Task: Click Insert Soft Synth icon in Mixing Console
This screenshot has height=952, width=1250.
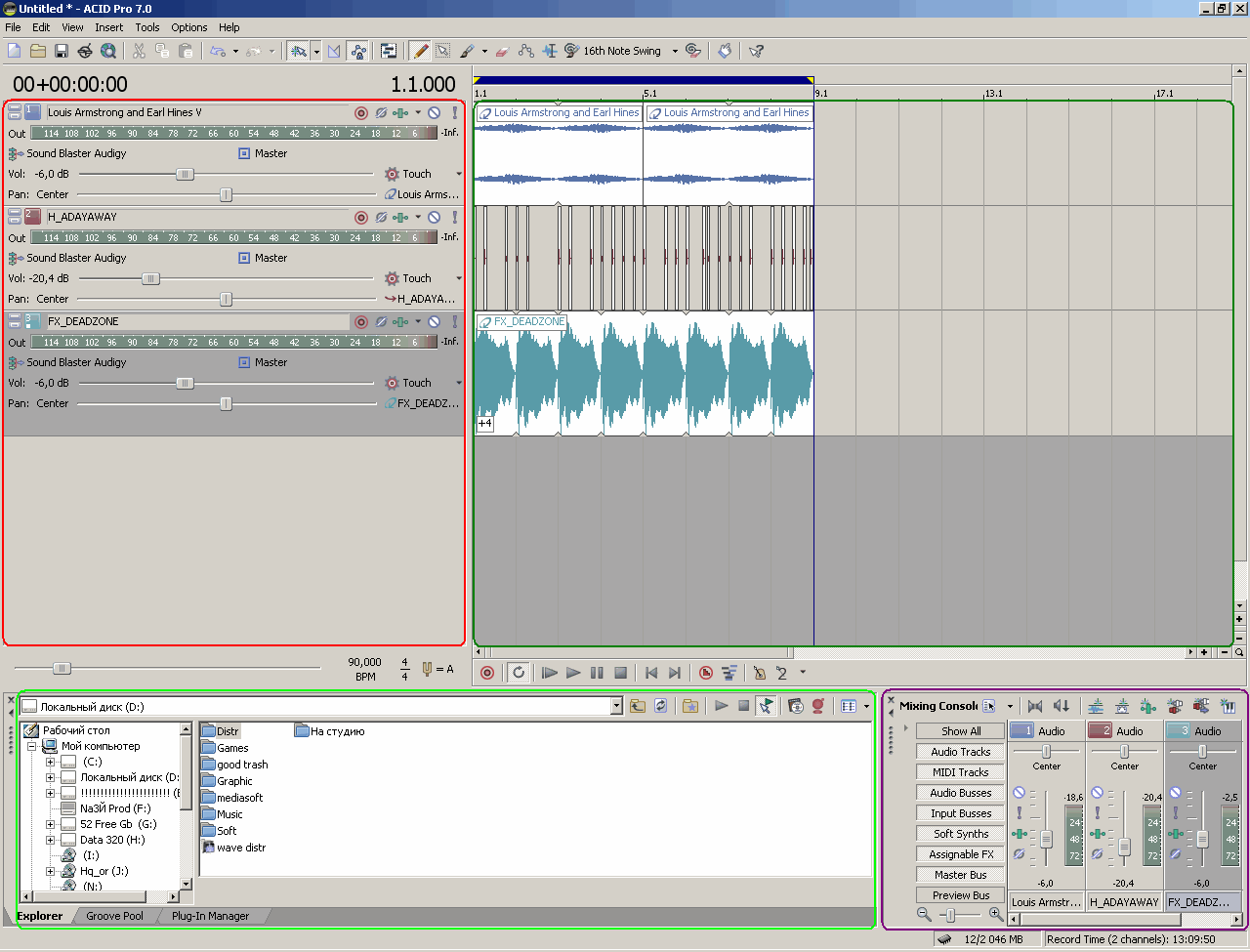Action: point(1228,706)
